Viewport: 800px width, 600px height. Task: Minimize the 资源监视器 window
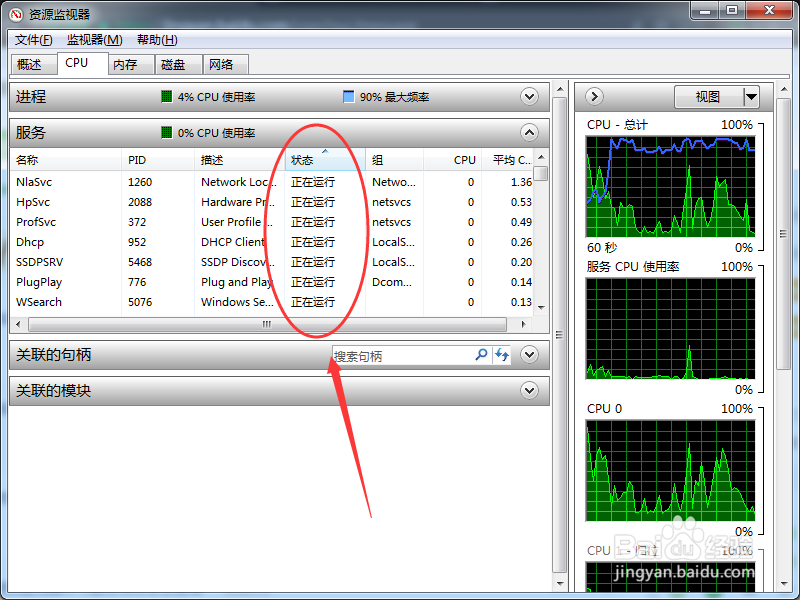pyautogui.click(x=705, y=10)
